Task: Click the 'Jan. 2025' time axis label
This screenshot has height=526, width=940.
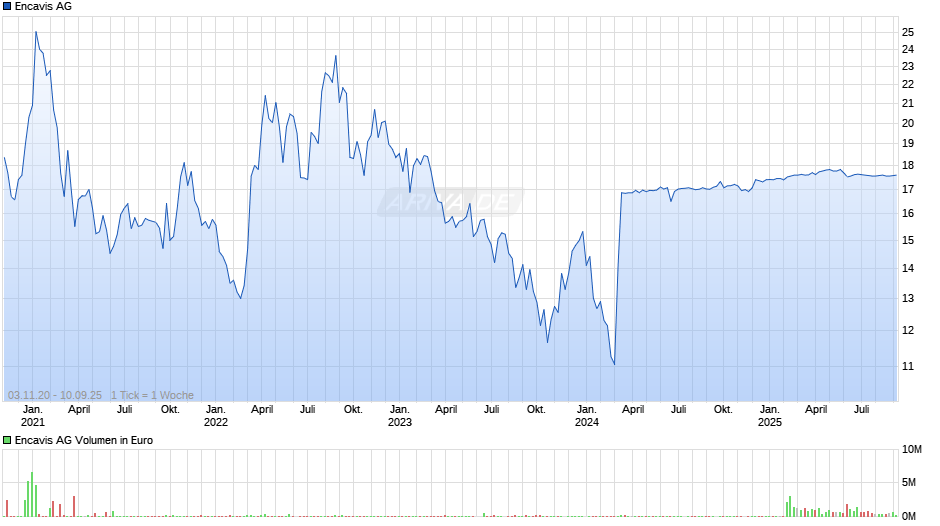Action: point(770,416)
